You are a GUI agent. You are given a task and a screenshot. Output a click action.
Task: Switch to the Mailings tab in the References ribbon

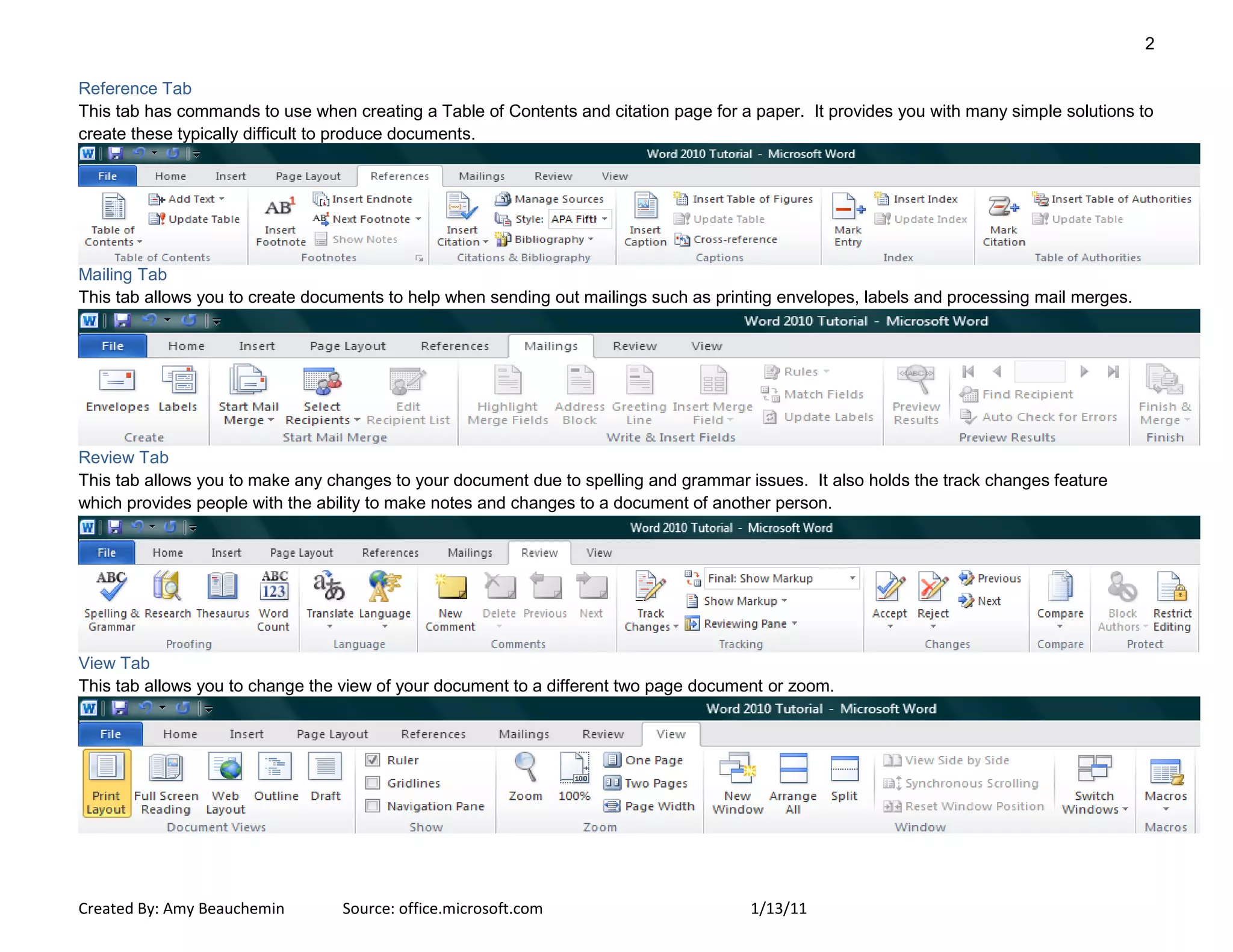(x=481, y=176)
